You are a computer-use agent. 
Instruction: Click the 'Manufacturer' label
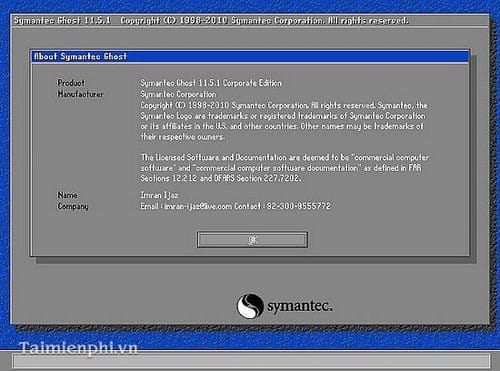point(80,94)
